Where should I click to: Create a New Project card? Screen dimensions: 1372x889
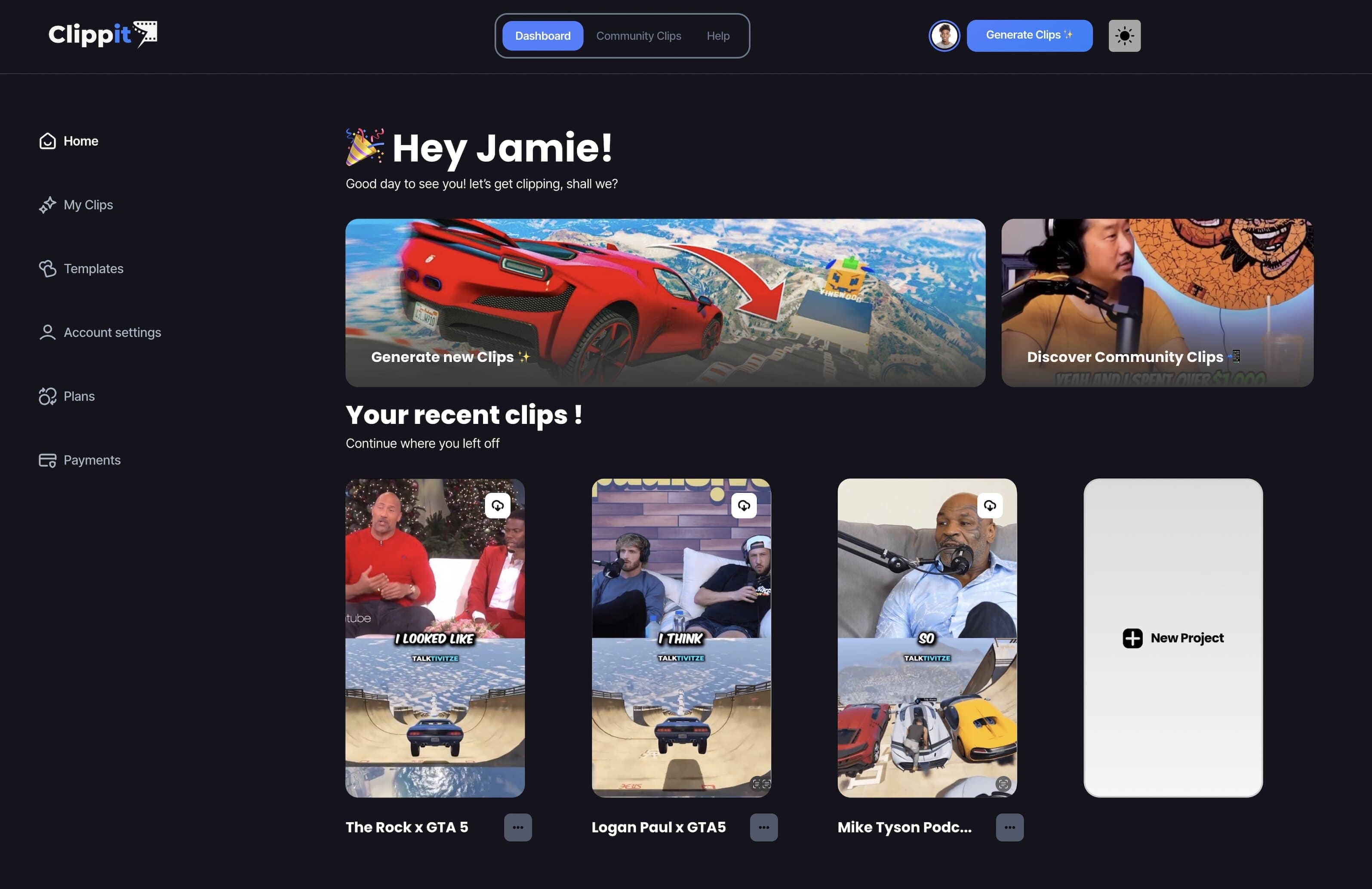(x=1172, y=637)
